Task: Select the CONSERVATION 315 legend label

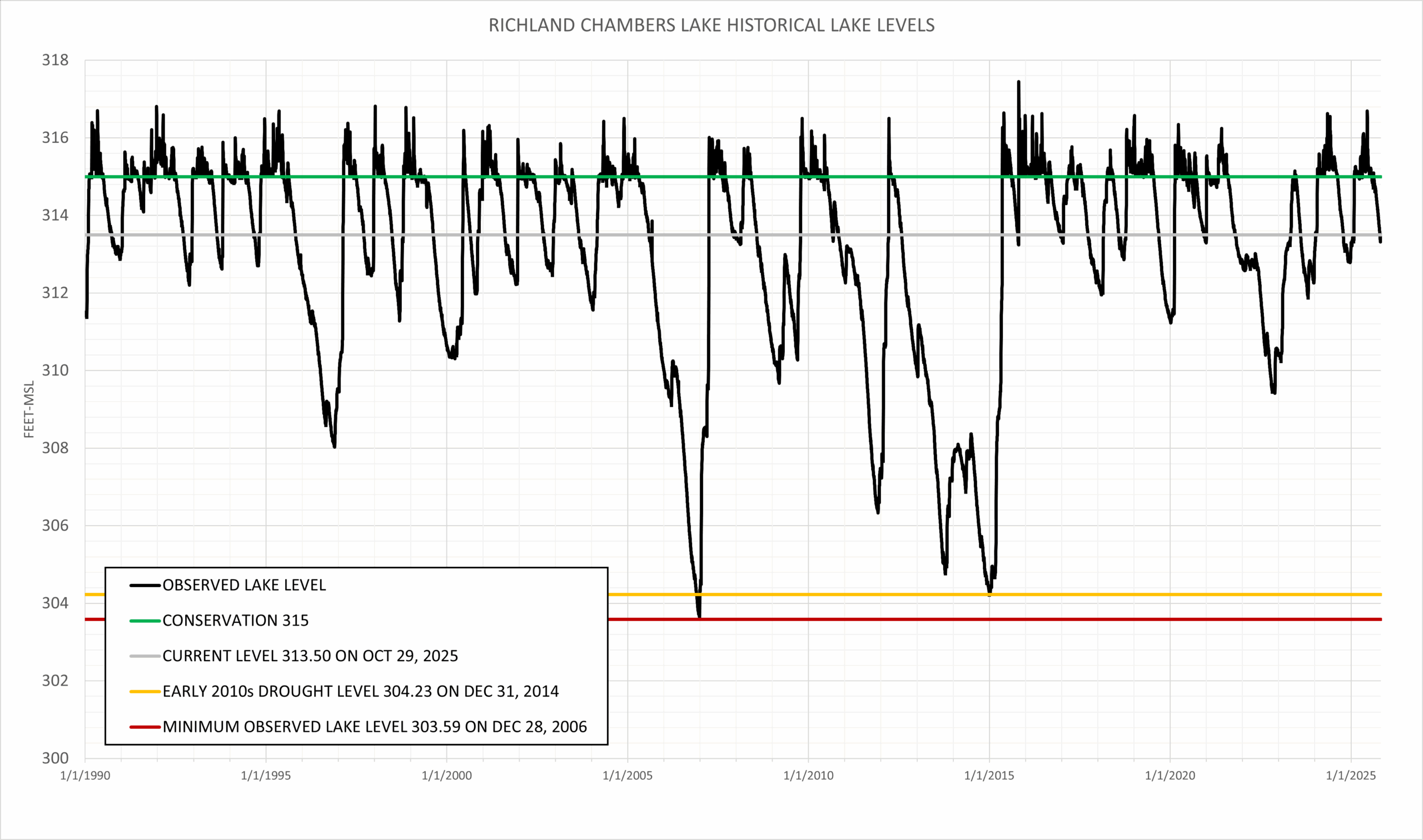Action: (x=236, y=621)
